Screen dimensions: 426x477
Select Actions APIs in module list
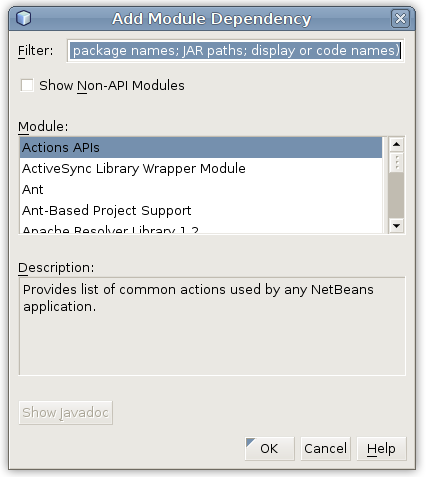(x=201, y=147)
